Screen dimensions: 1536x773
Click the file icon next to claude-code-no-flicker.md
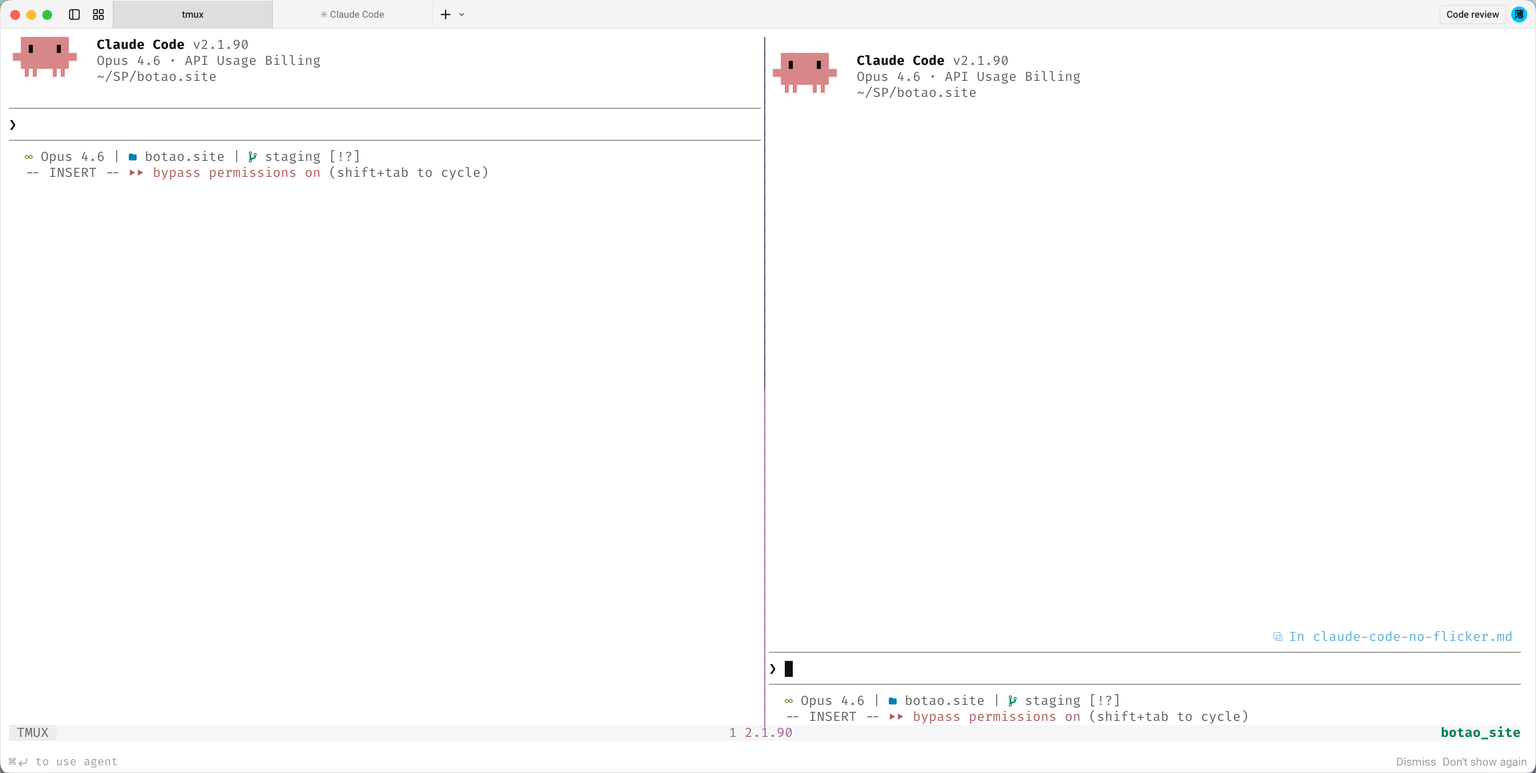[1278, 636]
